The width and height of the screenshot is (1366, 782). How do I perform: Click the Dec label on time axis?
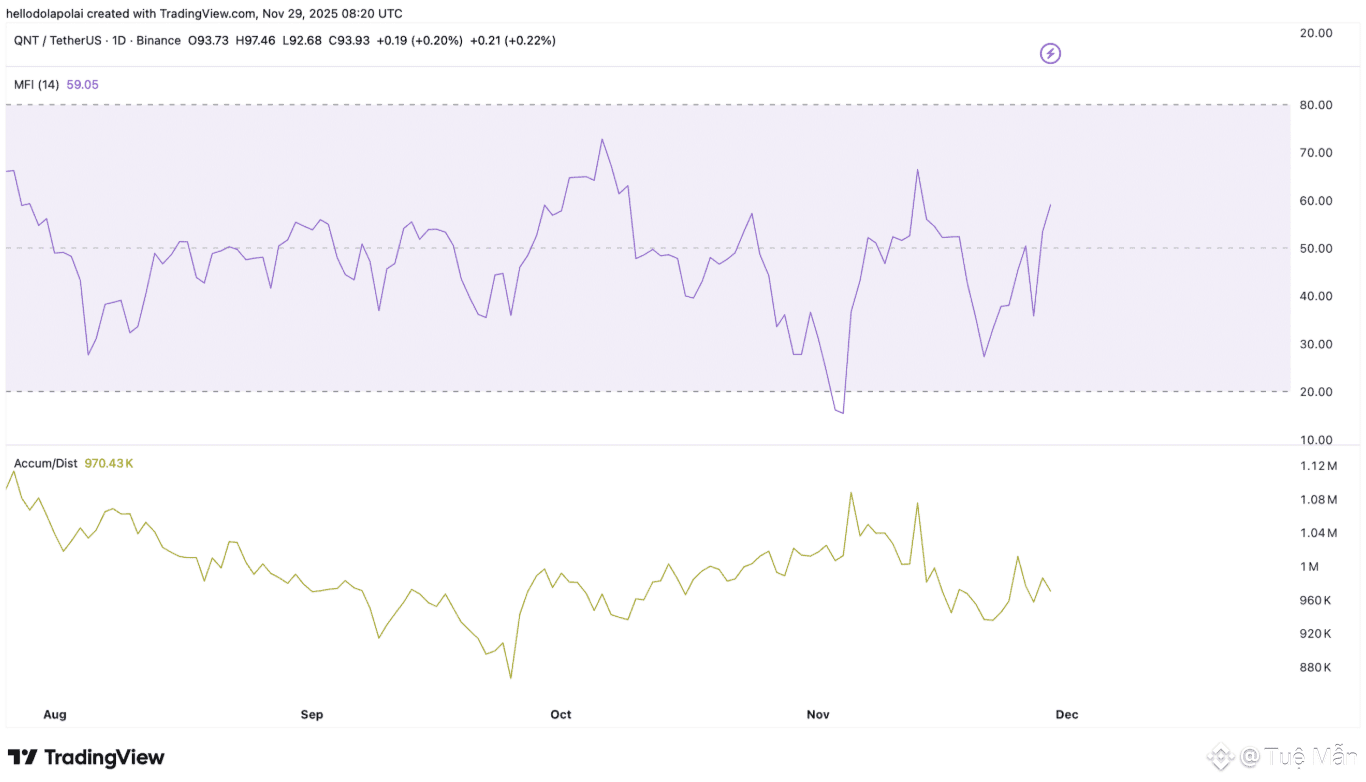(x=1067, y=715)
